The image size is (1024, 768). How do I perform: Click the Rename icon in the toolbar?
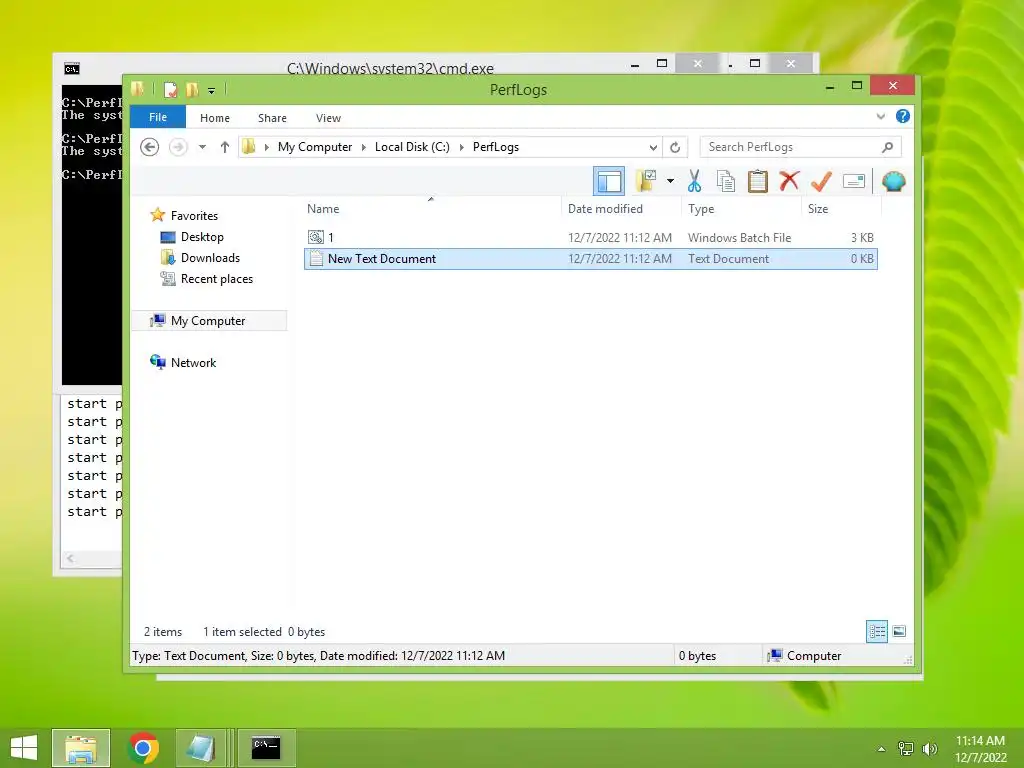[854, 181]
